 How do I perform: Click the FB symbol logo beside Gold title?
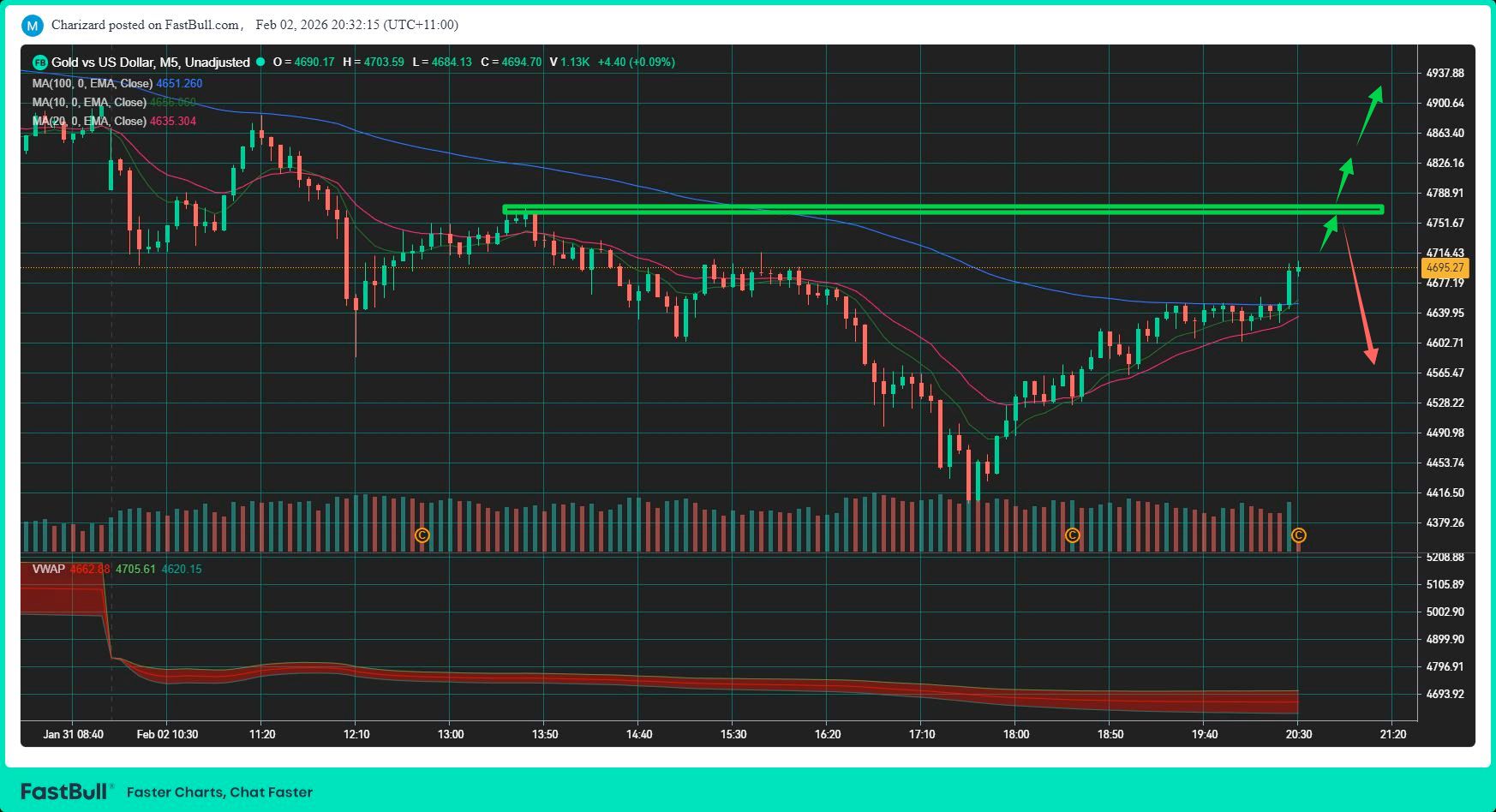[x=39, y=63]
